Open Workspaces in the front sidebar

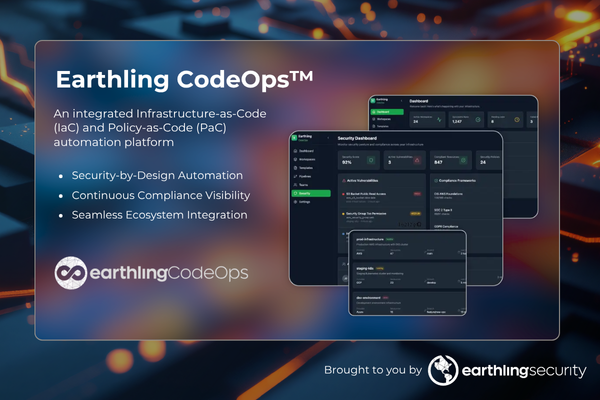(306, 158)
